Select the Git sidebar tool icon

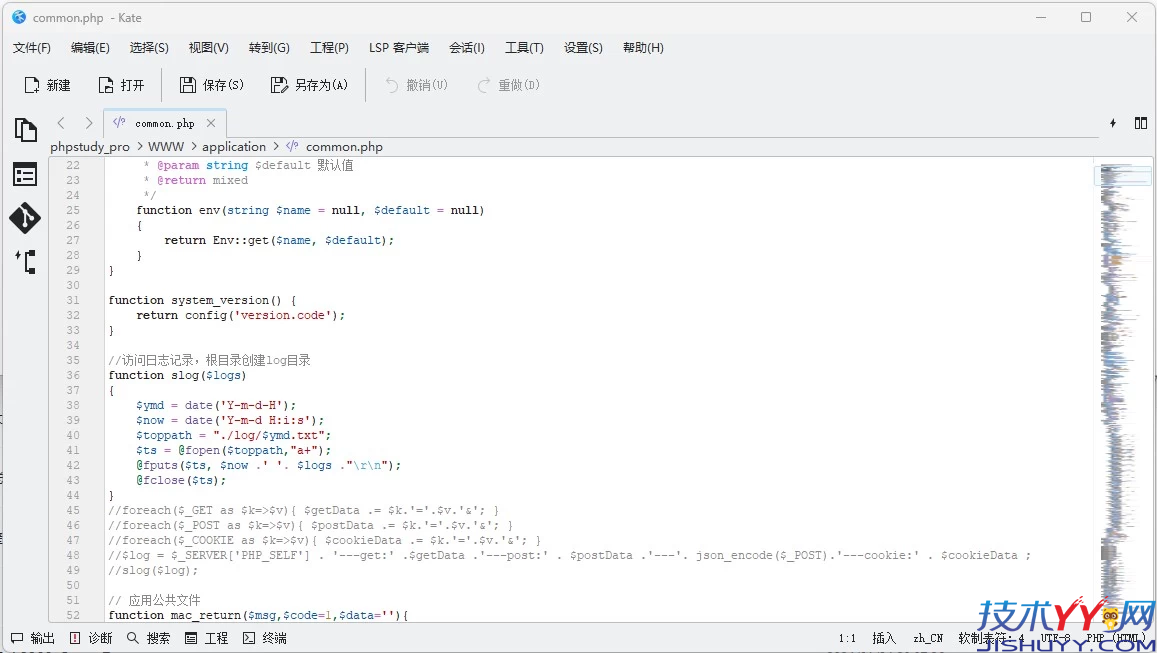(x=25, y=218)
